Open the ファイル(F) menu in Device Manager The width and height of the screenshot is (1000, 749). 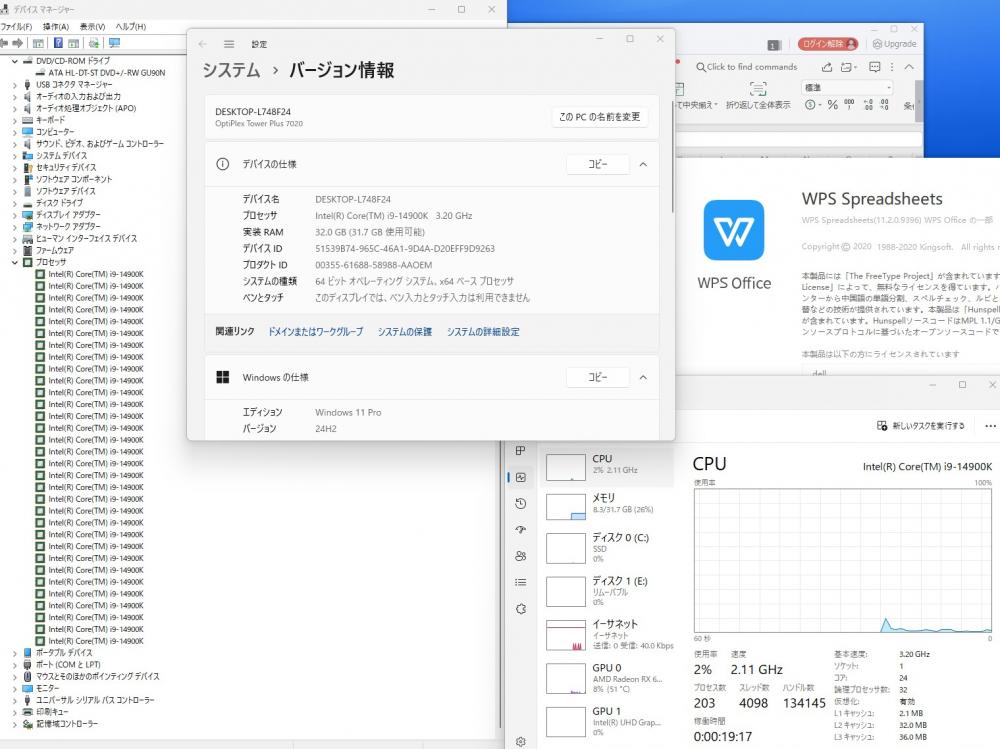click(x=17, y=27)
